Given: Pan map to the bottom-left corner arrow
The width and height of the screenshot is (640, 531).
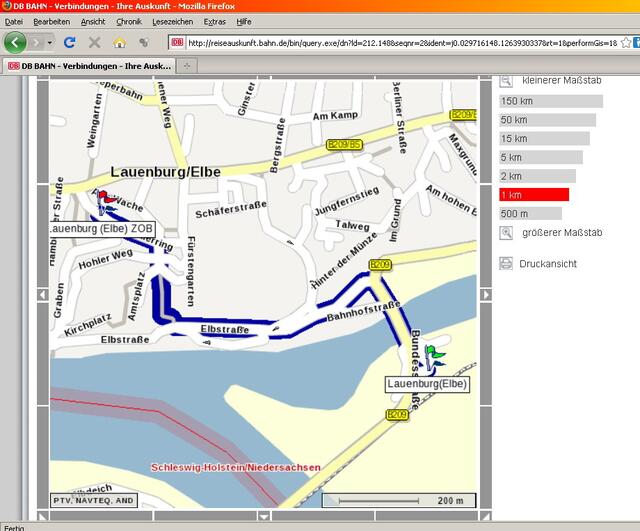Looking at the screenshot, I should (43, 516).
